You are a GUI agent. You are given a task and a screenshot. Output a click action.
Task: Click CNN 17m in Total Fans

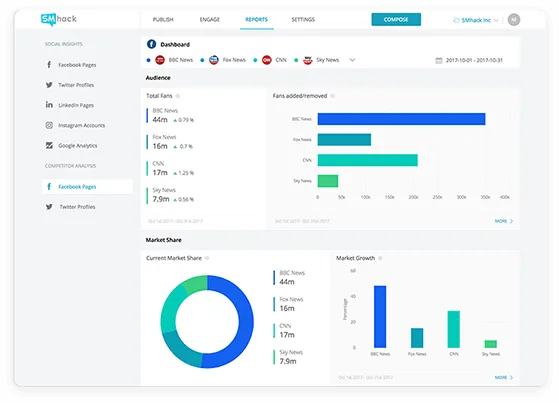[171, 168]
